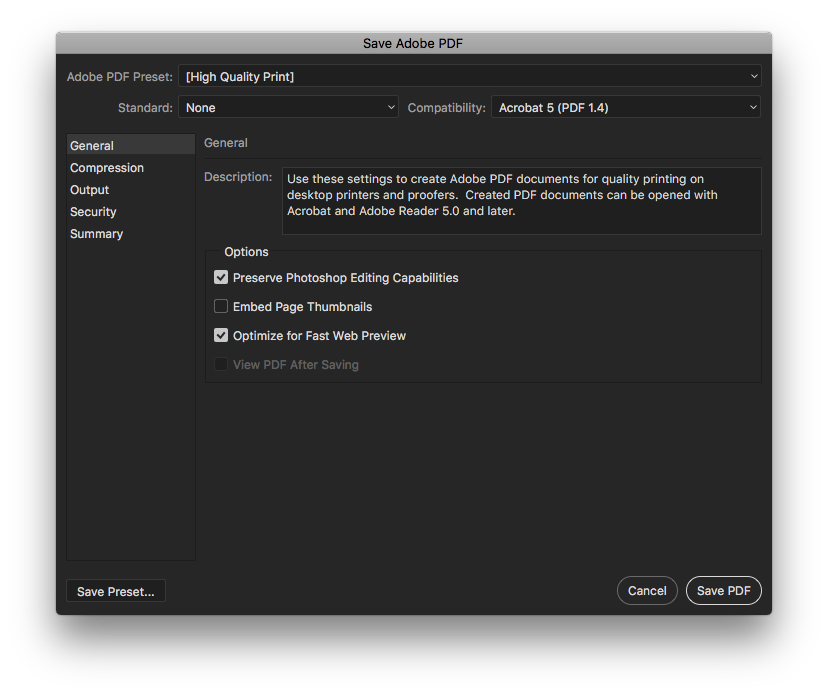The height and width of the screenshot is (695, 828).
Task: Open the Security settings section
Action: pyautogui.click(x=131, y=212)
